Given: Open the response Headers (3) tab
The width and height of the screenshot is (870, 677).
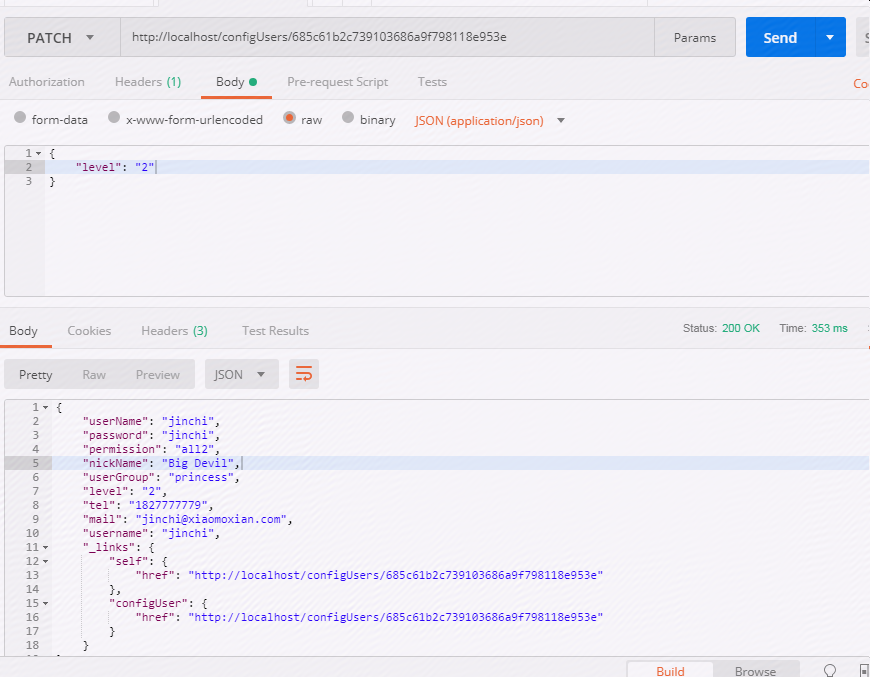Looking at the screenshot, I should (x=174, y=331).
